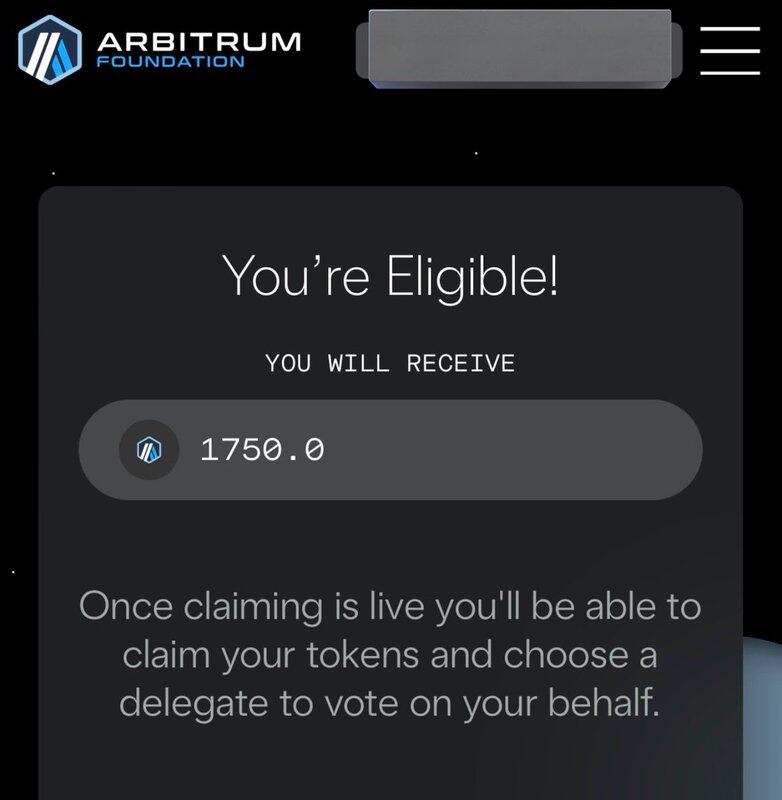Click the Arbitrum hexagon logo

tap(50, 50)
